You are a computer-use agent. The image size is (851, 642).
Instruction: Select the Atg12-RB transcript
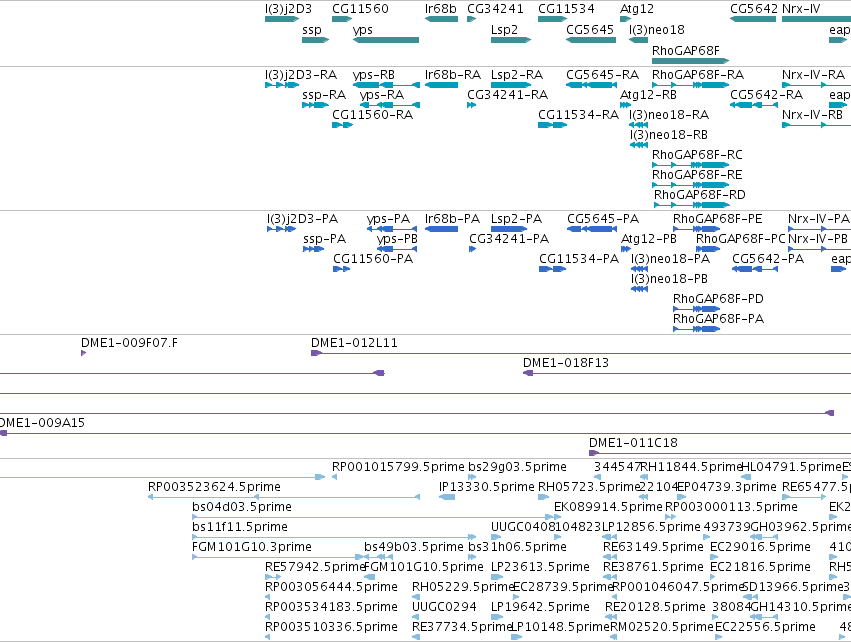click(625, 105)
